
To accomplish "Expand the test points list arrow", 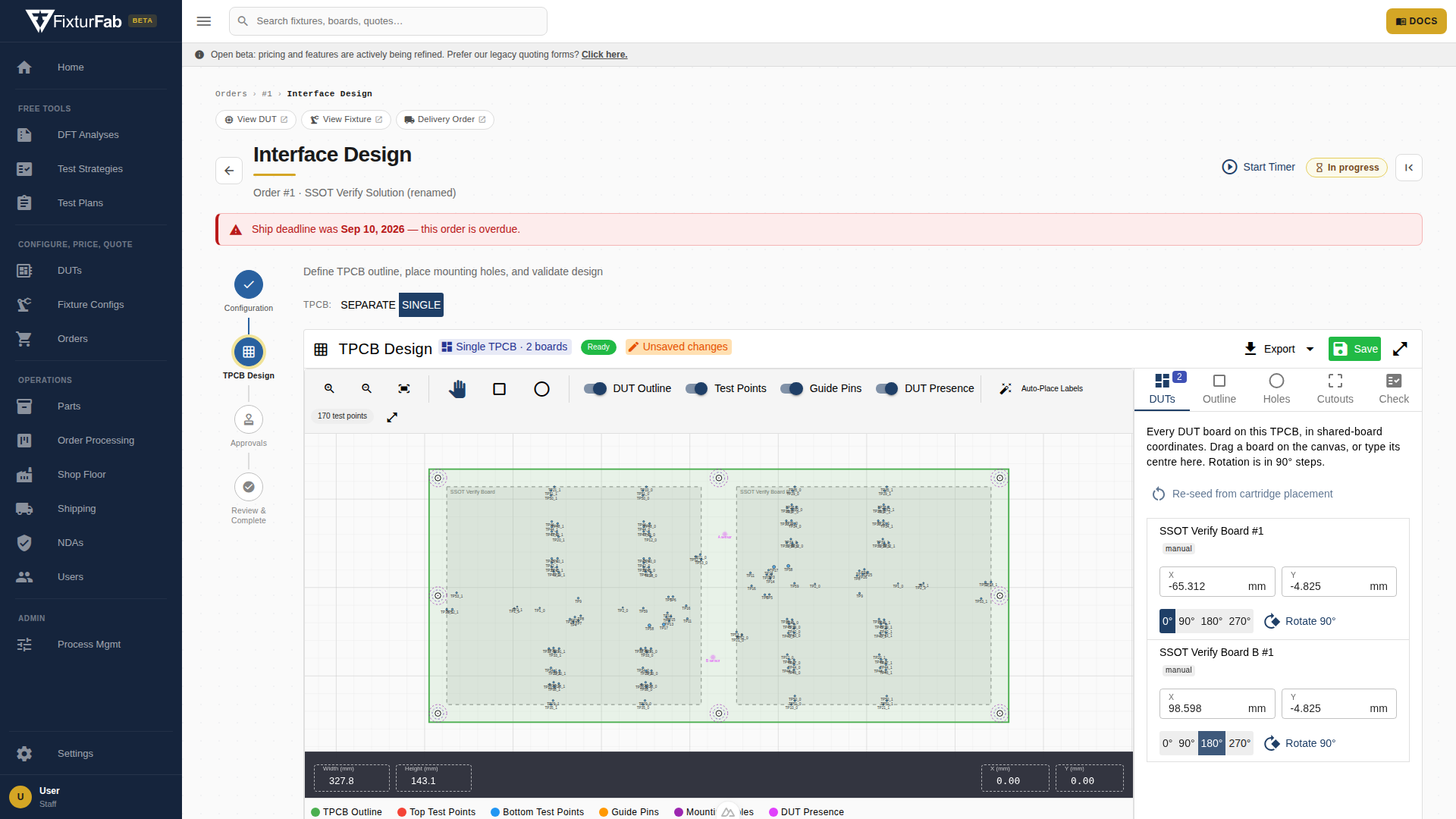I will [392, 417].
